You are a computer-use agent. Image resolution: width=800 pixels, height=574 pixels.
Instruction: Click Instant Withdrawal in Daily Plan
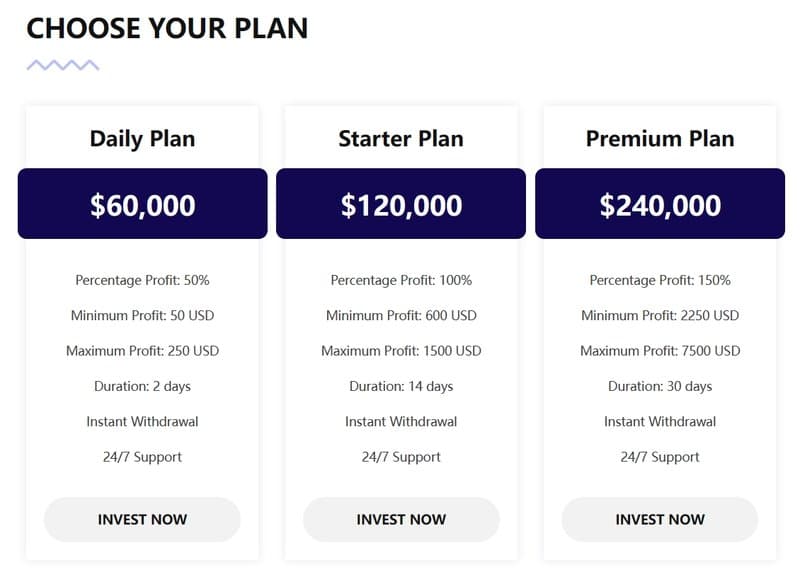coord(142,421)
